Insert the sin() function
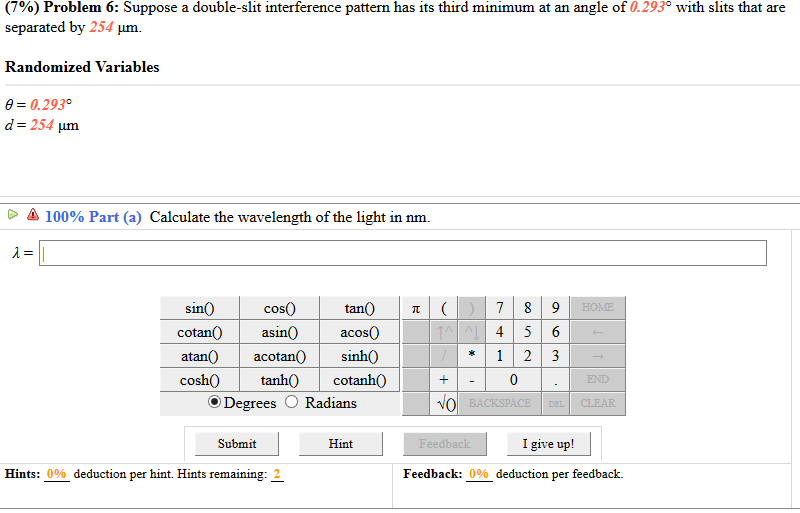800x513 pixels. (200, 308)
